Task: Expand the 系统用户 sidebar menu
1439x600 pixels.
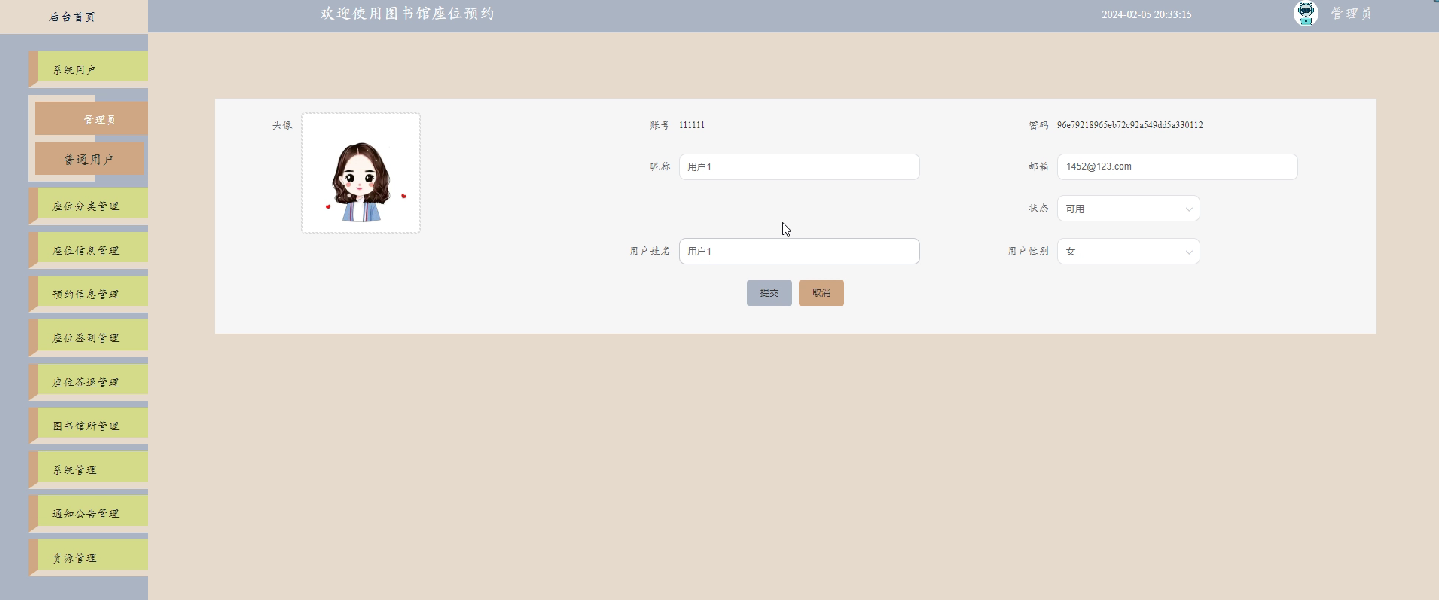Action: tap(88, 70)
